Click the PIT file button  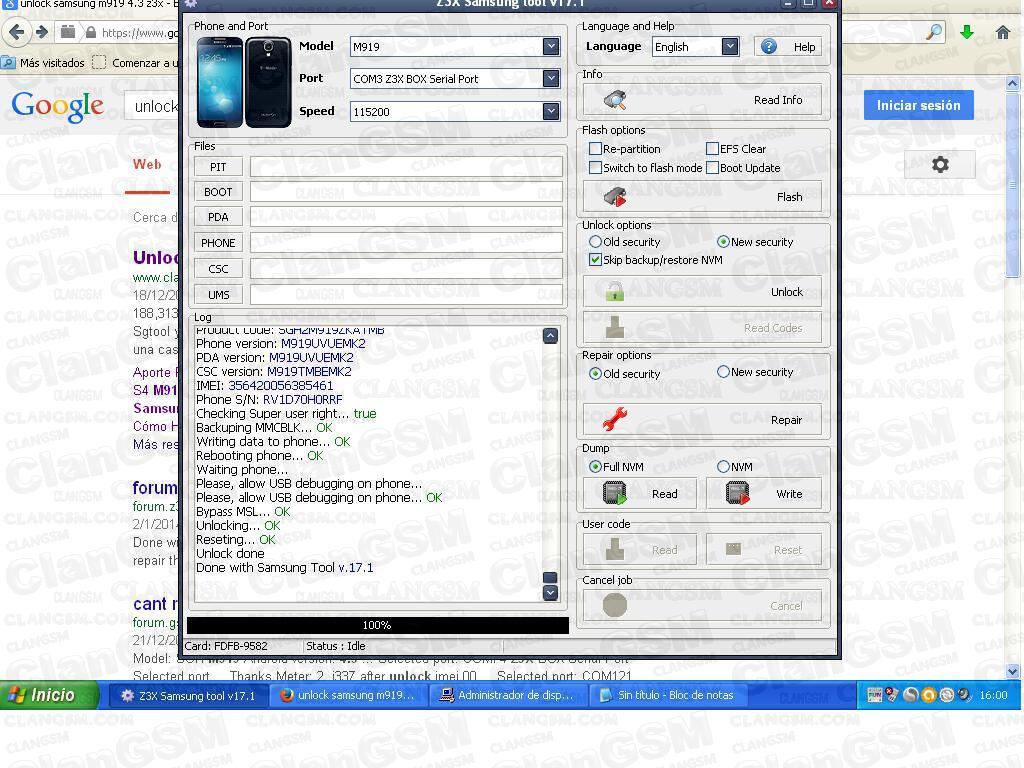point(218,167)
